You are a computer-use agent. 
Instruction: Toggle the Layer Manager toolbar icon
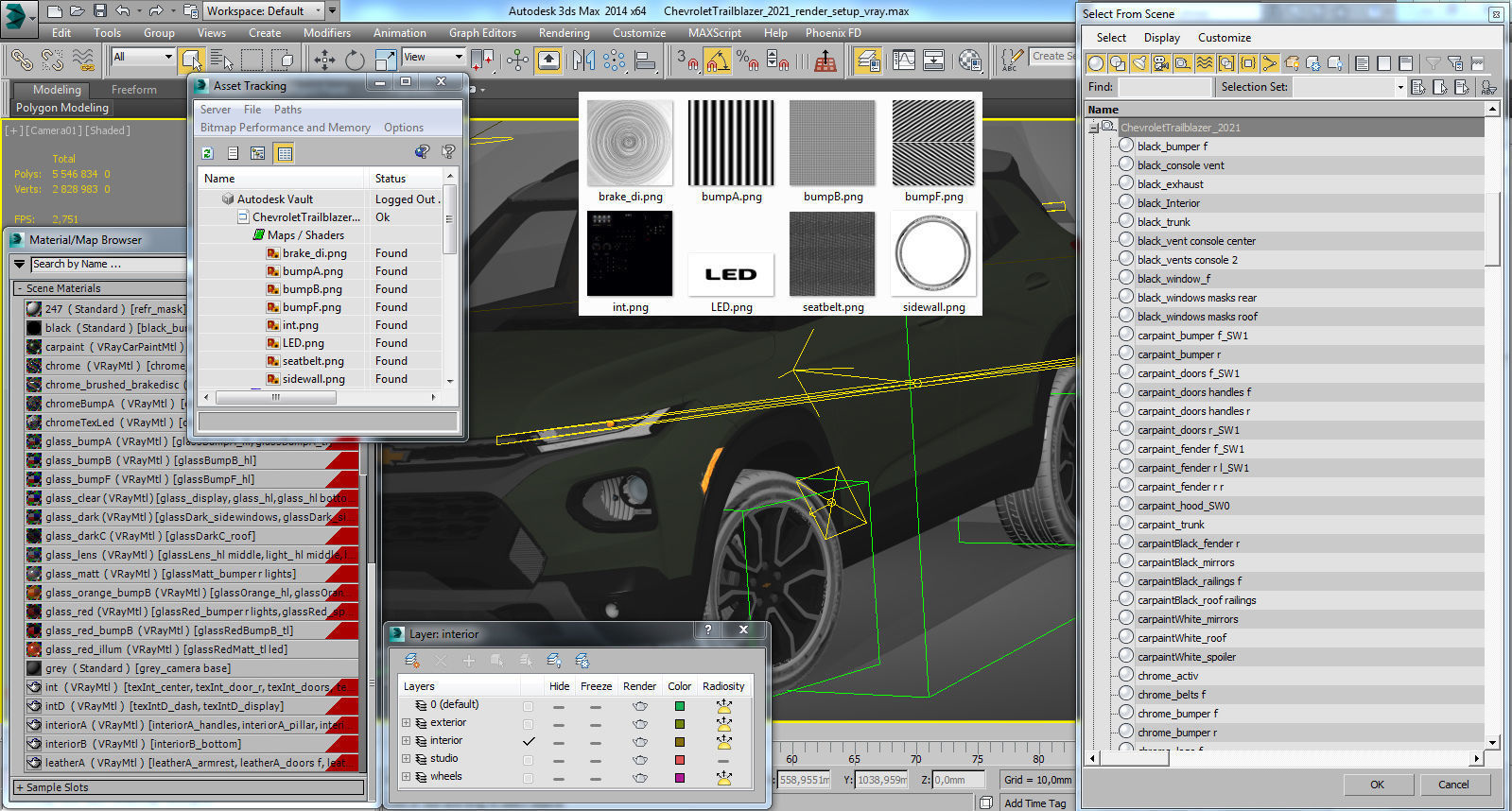pos(868,60)
